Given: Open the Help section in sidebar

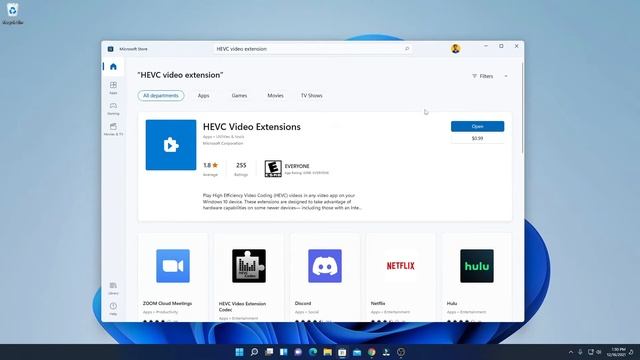Looking at the screenshot, I should 113,309.
